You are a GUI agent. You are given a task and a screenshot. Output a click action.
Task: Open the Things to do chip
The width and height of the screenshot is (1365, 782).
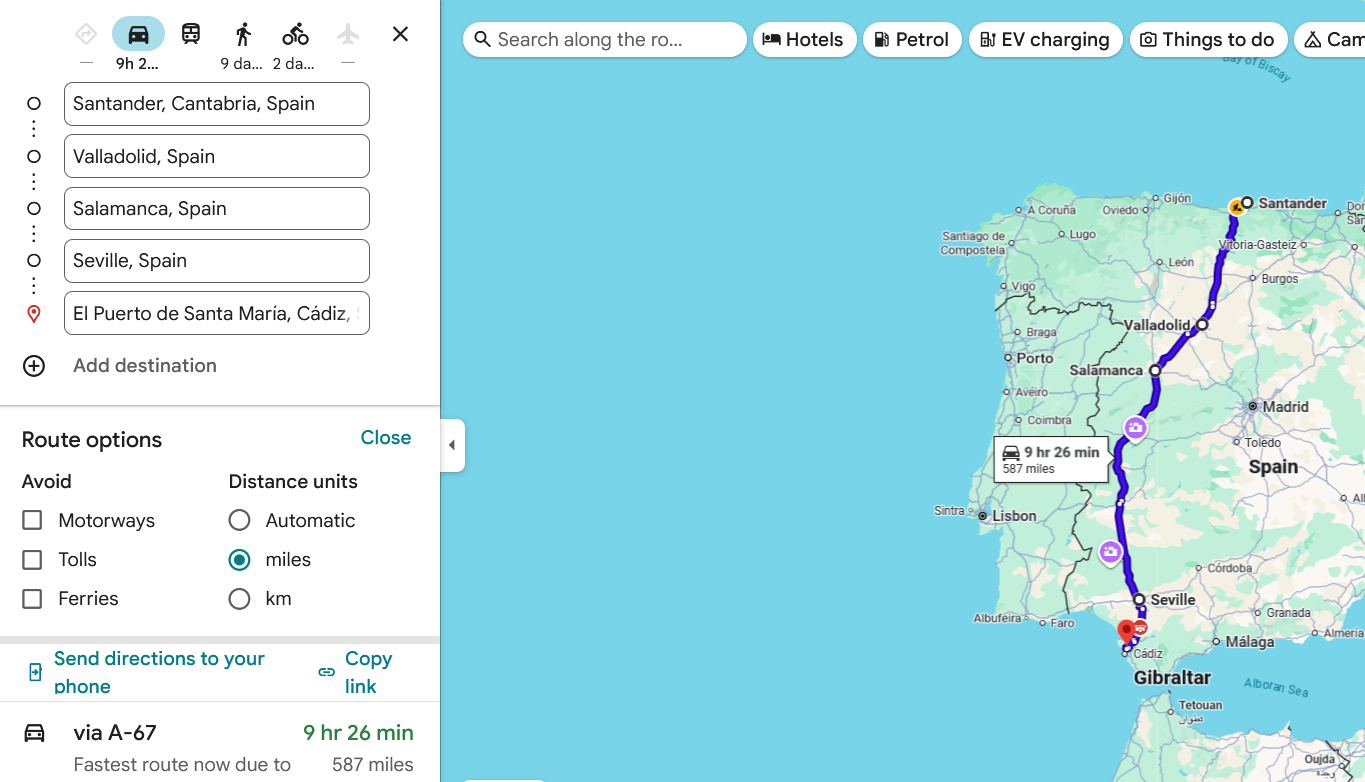tap(1208, 39)
